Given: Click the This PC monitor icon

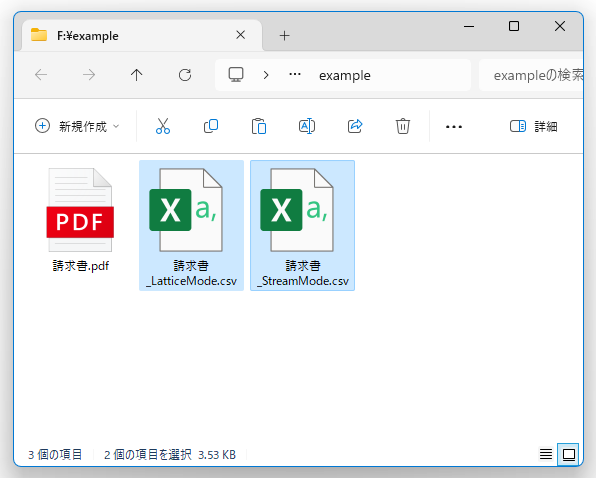Looking at the screenshot, I should click(236, 74).
